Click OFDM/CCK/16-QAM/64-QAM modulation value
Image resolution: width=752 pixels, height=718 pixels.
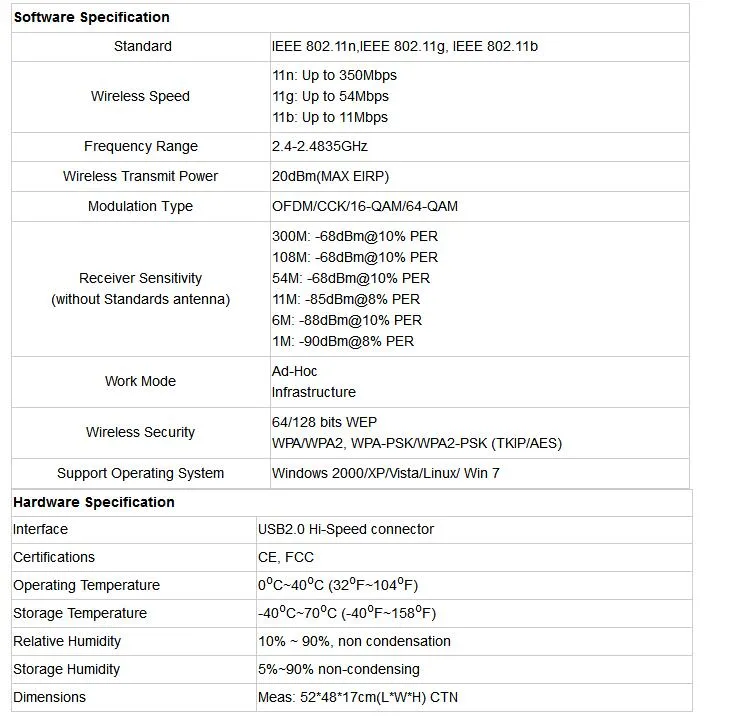tap(365, 206)
